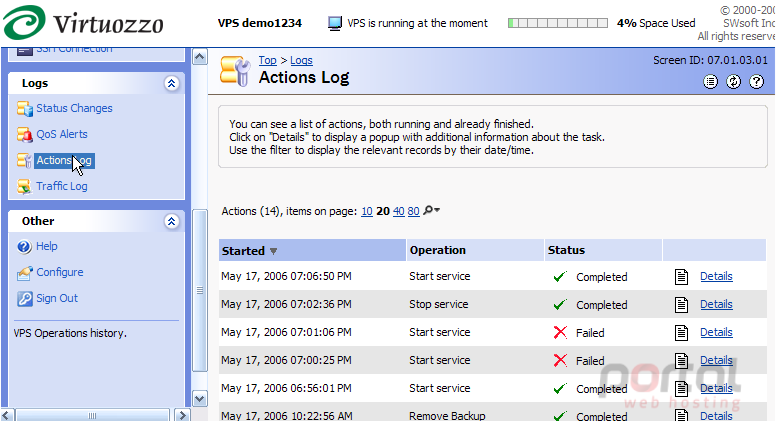The height and width of the screenshot is (422, 776).
Task: Open Configure from the Other panel
Action: [x=60, y=273]
